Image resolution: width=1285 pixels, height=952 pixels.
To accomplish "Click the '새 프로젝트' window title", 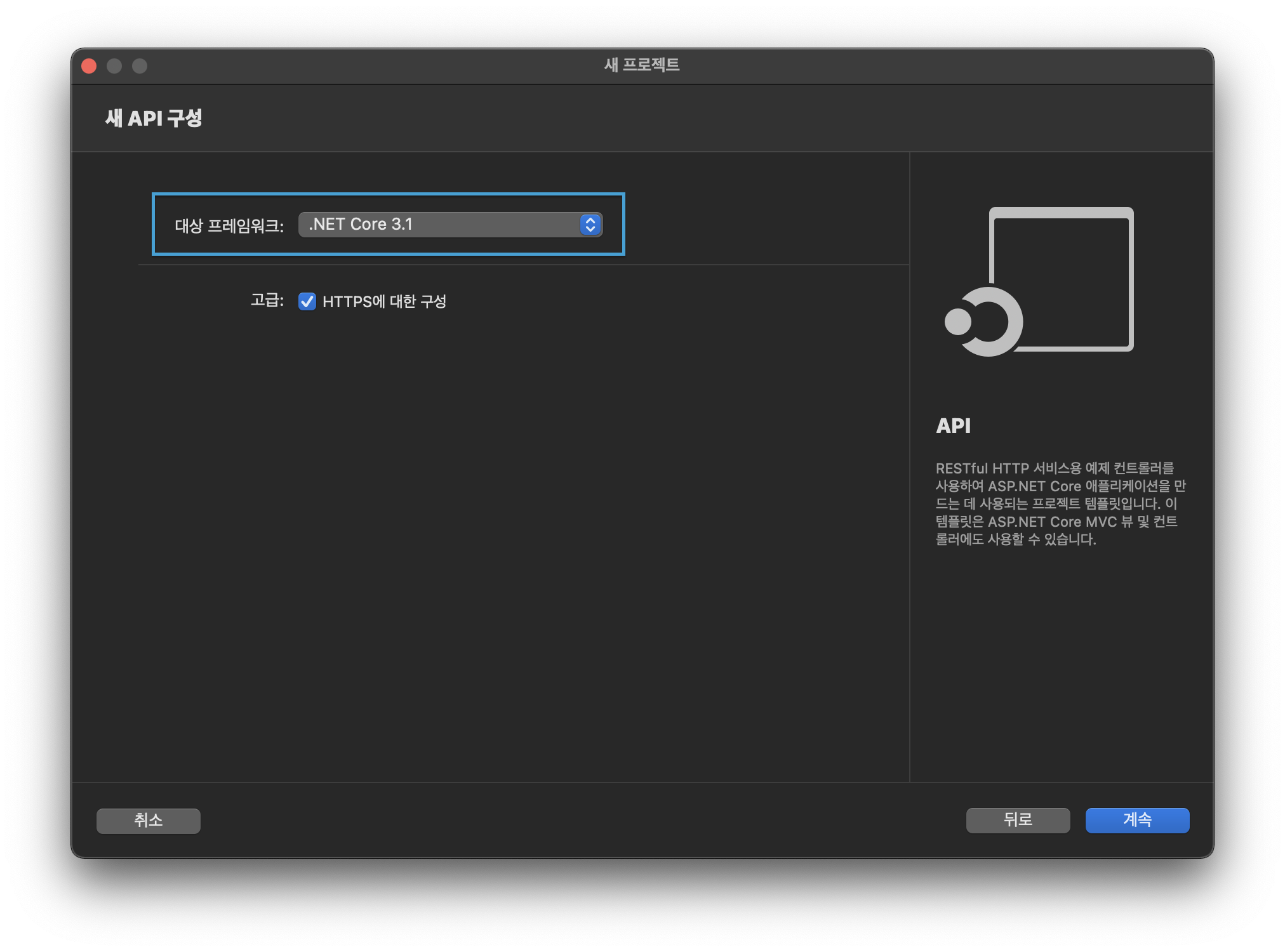I will pos(642,65).
